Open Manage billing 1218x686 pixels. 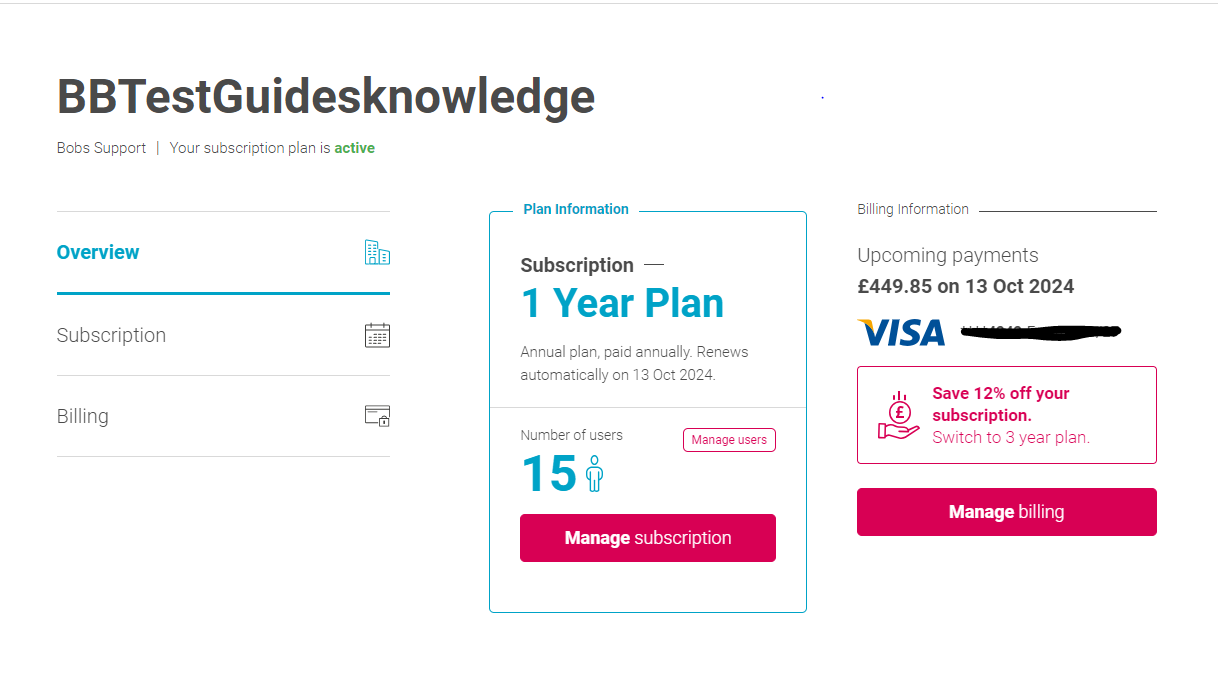pyautogui.click(x=1006, y=512)
